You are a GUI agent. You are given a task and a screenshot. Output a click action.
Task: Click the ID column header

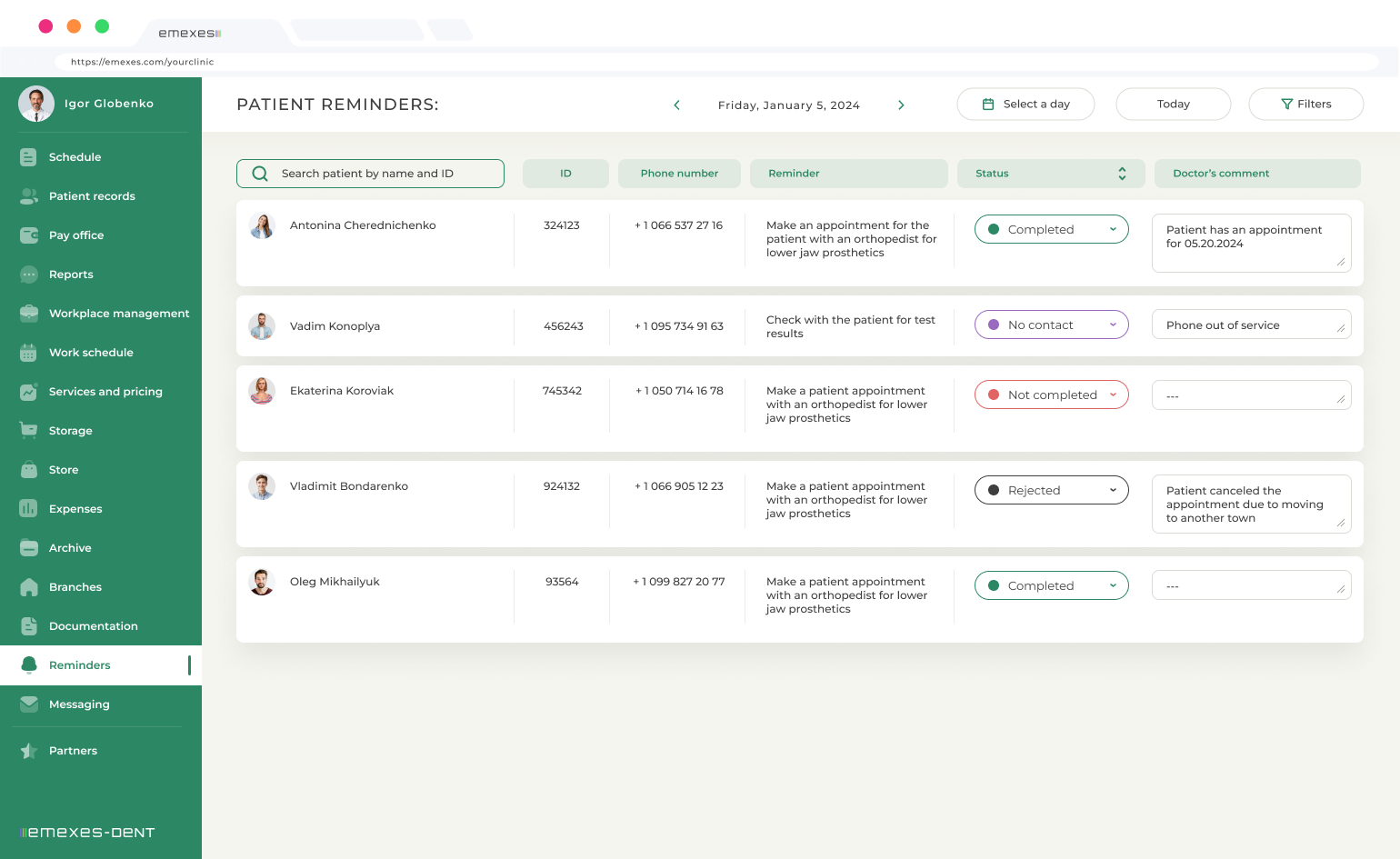pyautogui.click(x=565, y=174)
